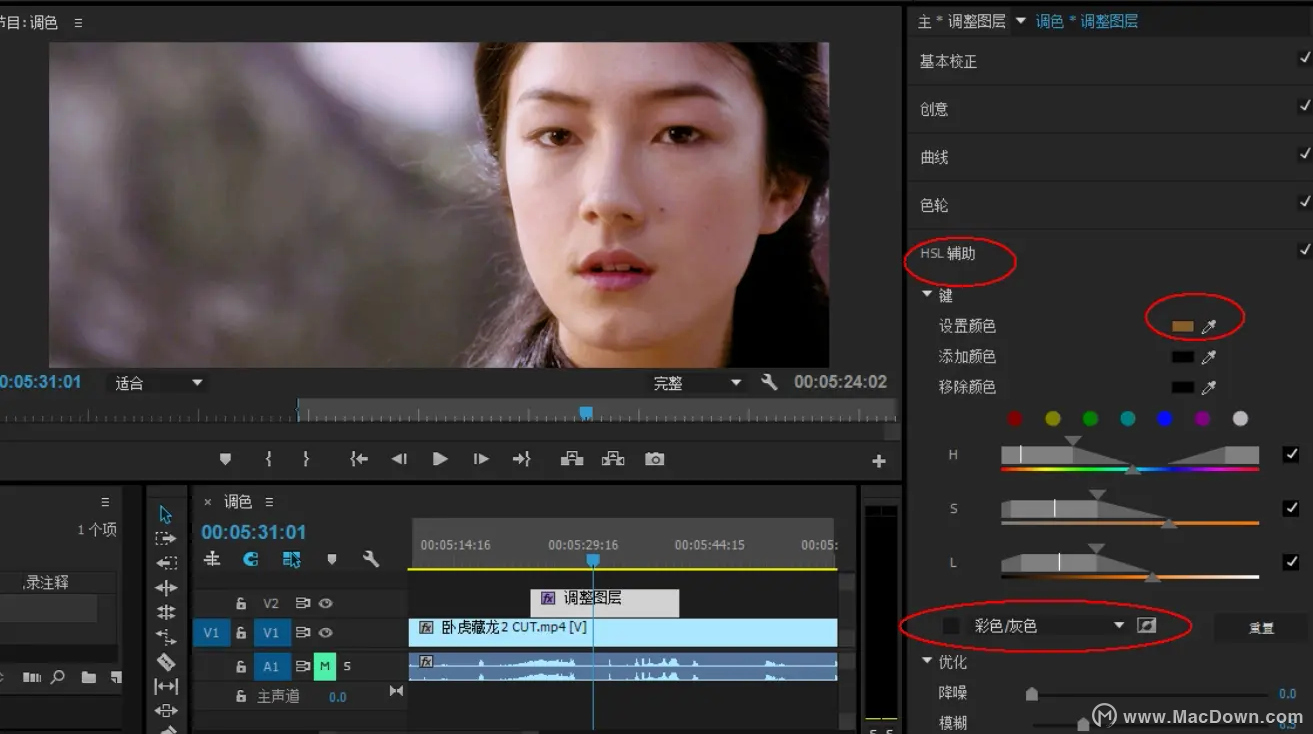Toggle timeline Snap magnet icon
The image size is (1313, 734).
[251, 559]
